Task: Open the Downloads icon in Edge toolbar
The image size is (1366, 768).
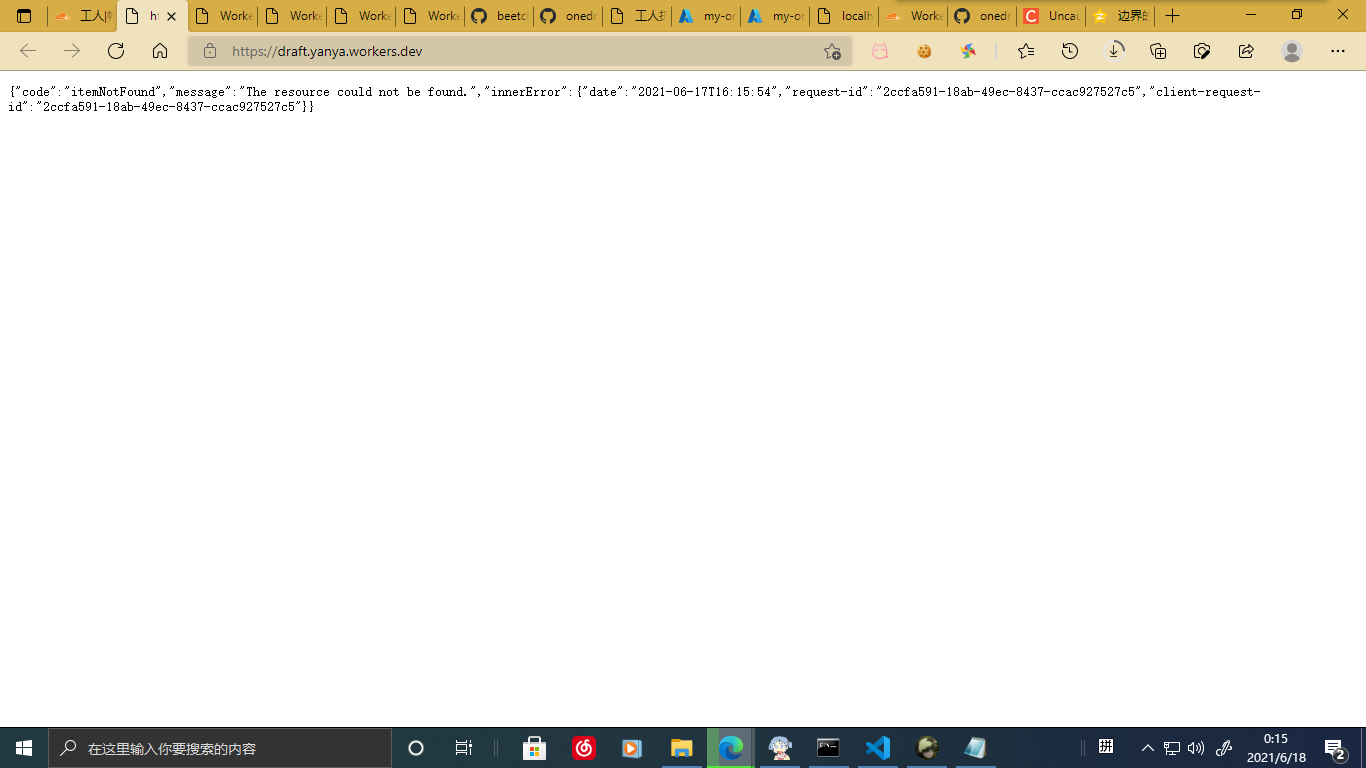Action: tap(1114, 51)
